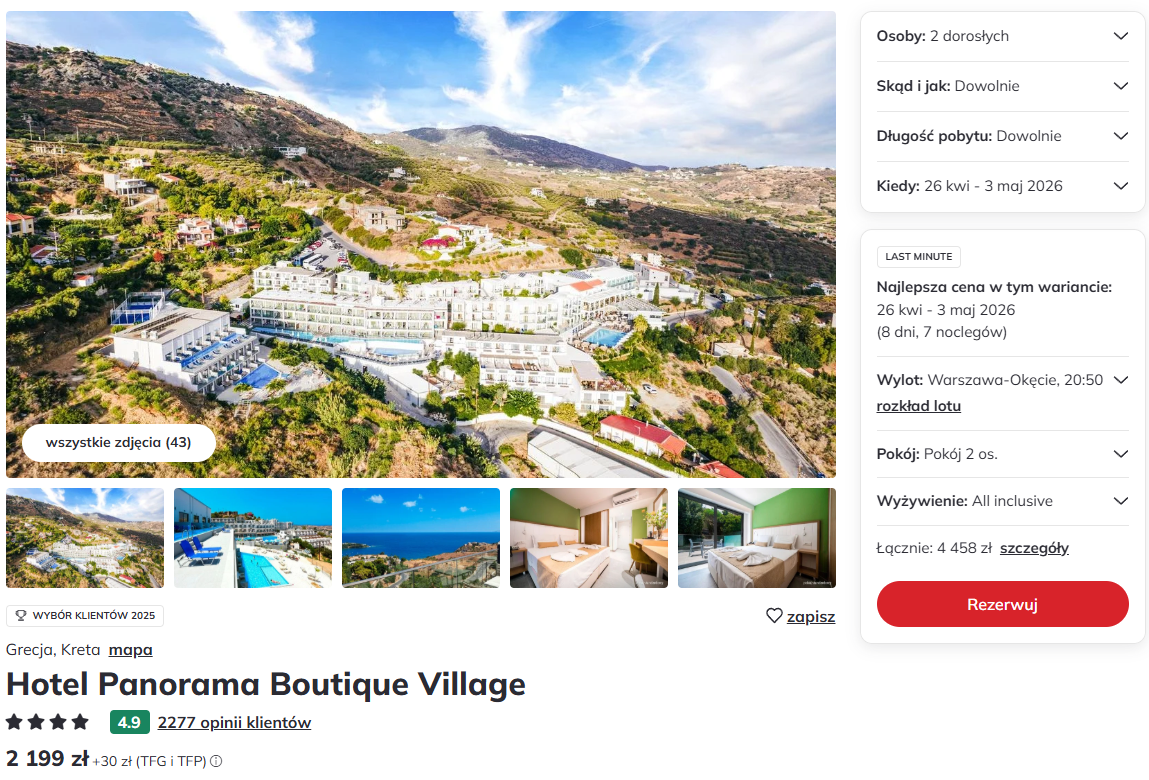Expand the Osoby dropdown
The height and width of the screenshot is (780, 1149).
[x=1120, y=36]
